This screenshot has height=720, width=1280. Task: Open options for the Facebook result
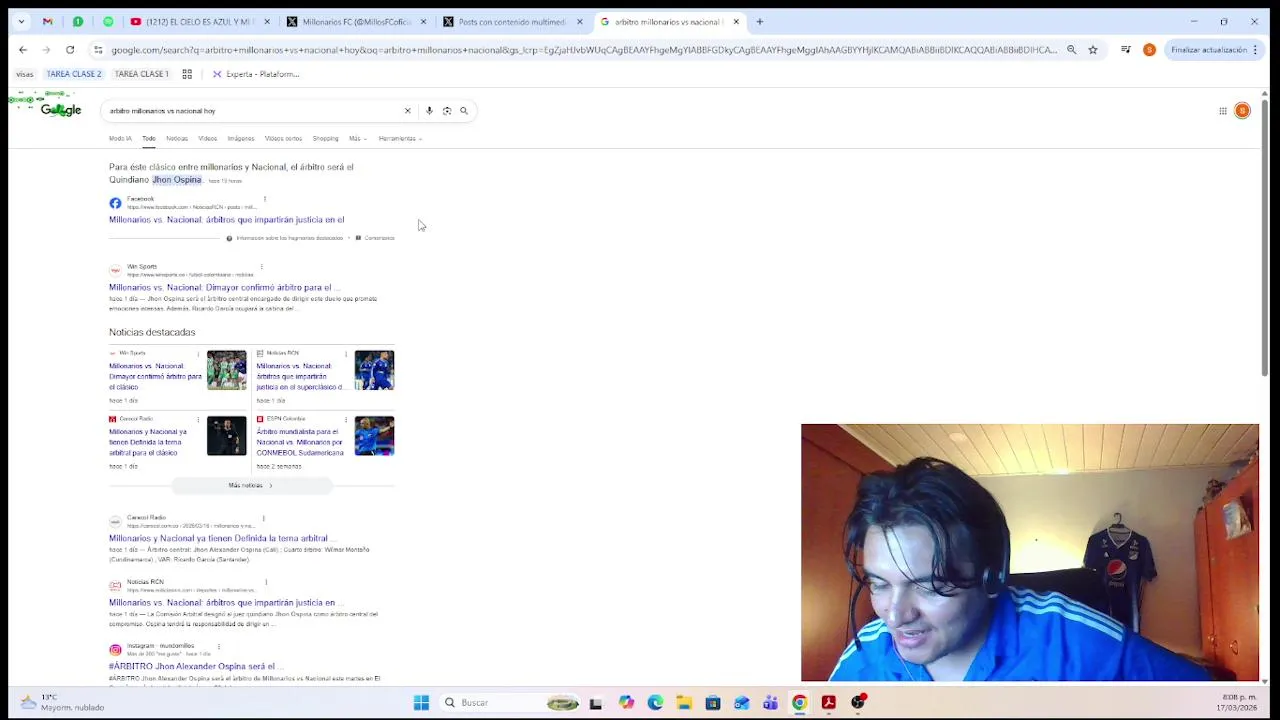coord(264,199)
